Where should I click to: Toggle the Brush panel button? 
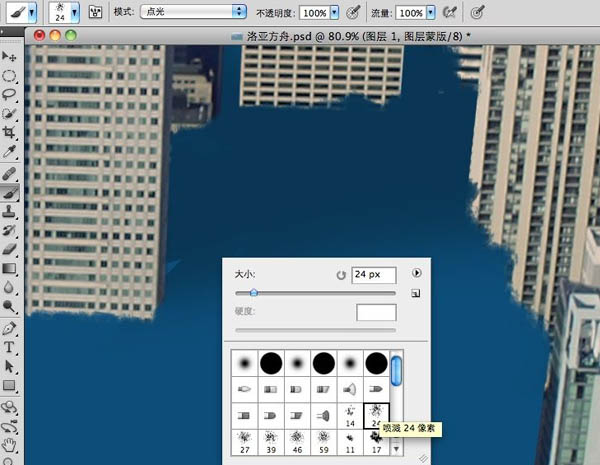click(95, 13)
